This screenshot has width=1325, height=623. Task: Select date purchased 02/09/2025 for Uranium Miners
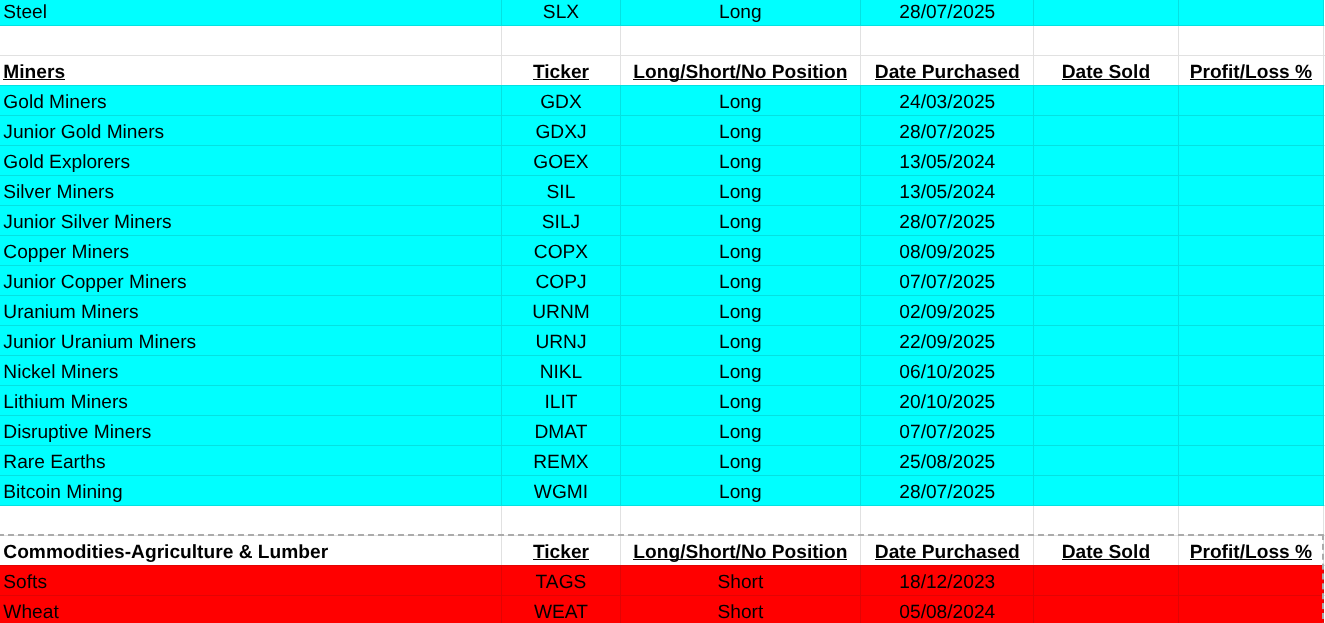pyautogui.click(x=946, y=312)
